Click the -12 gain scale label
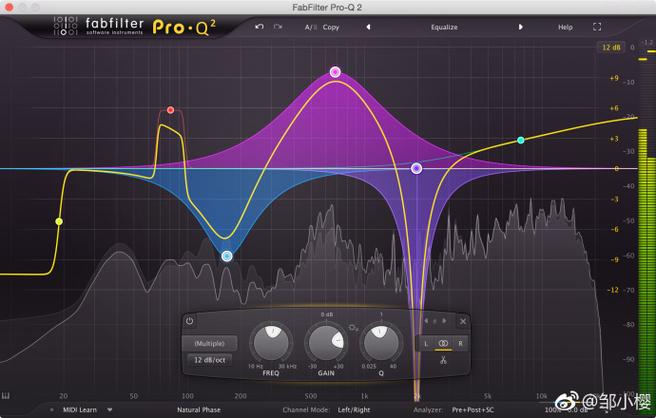656x418 pixels. tap(613, 290)
